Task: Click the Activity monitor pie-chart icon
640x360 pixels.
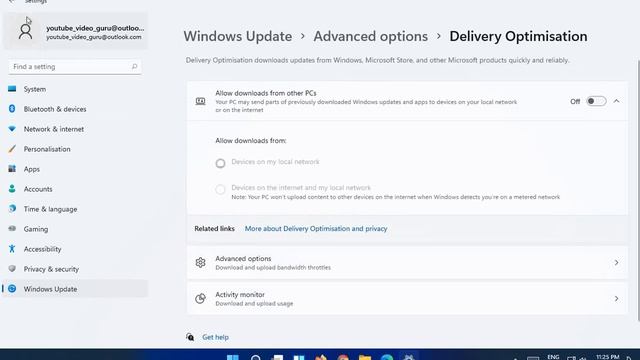Action: (200, 298)
